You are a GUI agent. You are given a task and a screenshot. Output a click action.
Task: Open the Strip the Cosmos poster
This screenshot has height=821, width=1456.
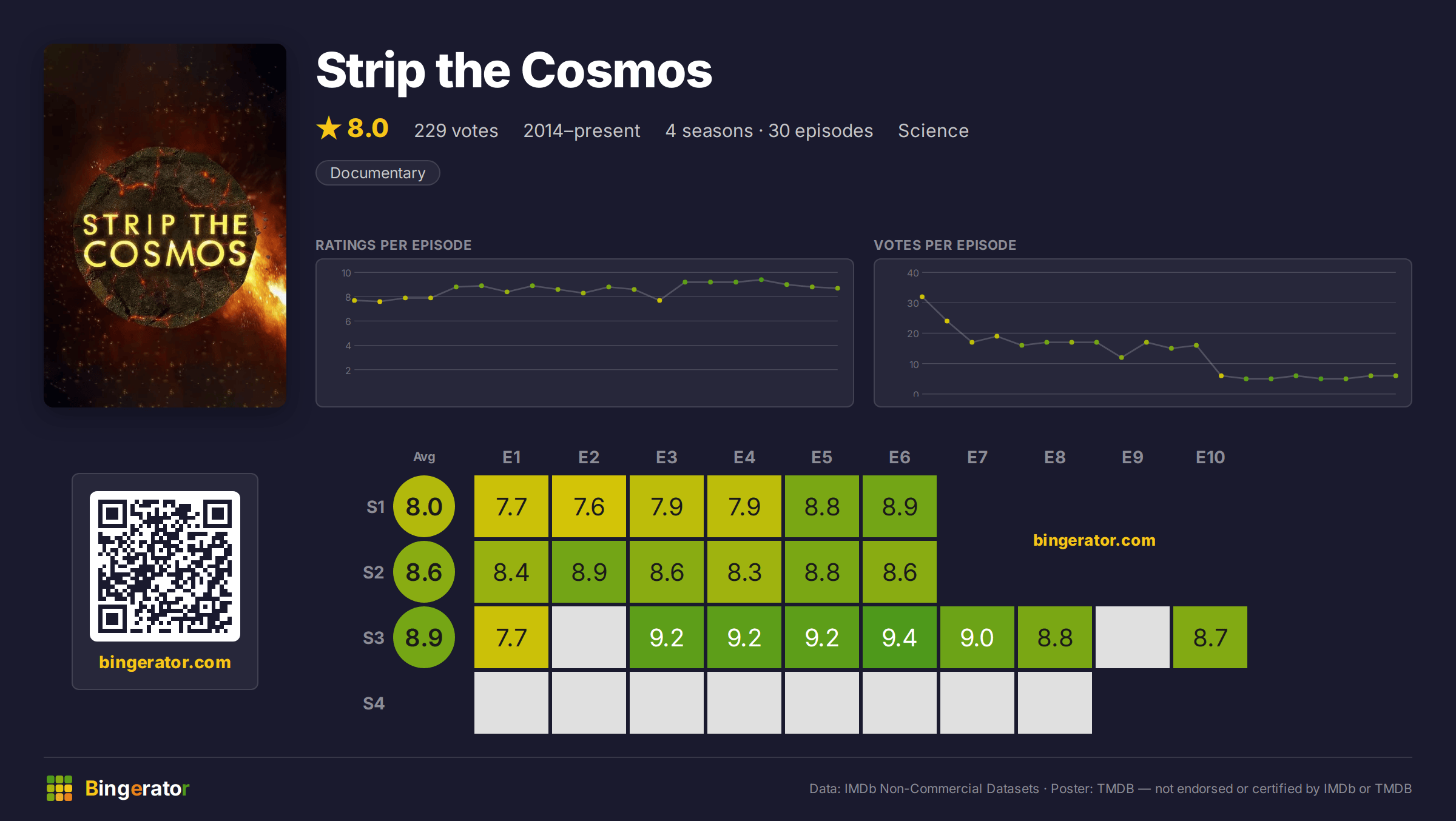coord(165,225)
